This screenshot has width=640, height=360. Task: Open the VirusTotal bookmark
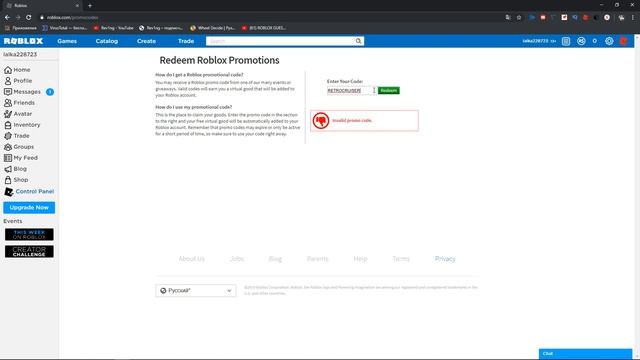(x=64, y=28)
